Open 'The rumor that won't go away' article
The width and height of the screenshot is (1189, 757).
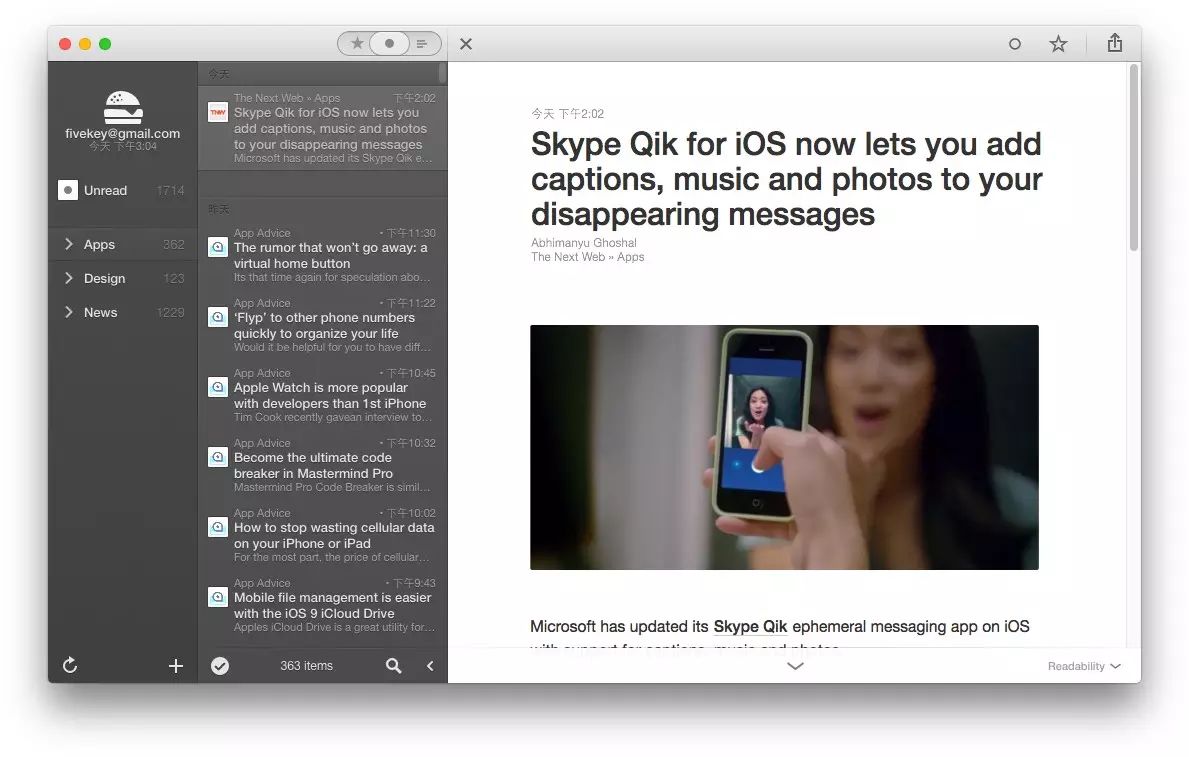(x=323, y=255)
